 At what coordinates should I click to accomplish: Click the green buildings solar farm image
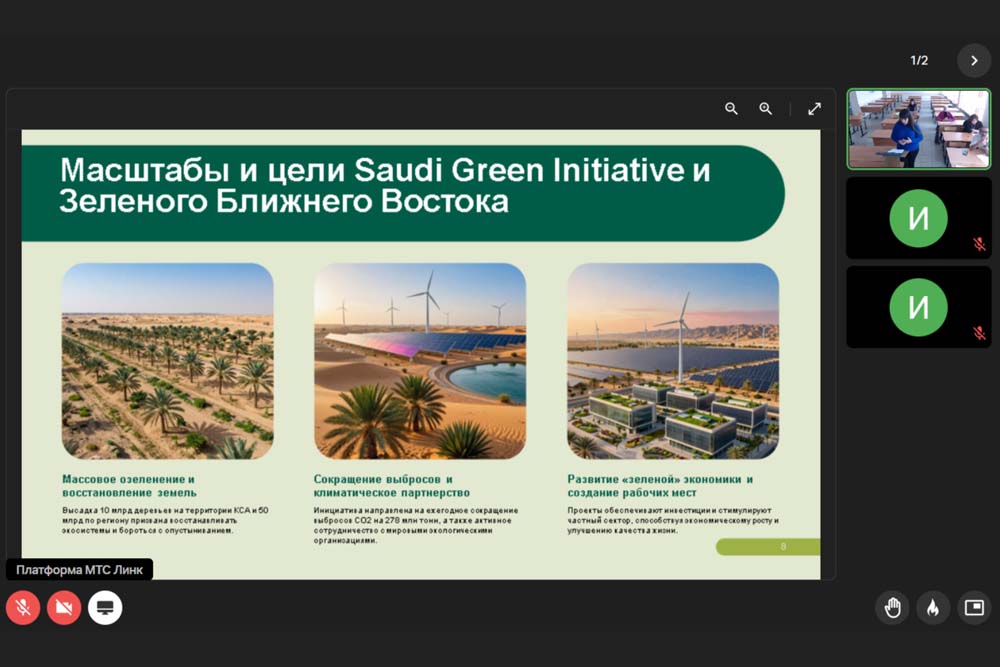[x=673, y=361]
